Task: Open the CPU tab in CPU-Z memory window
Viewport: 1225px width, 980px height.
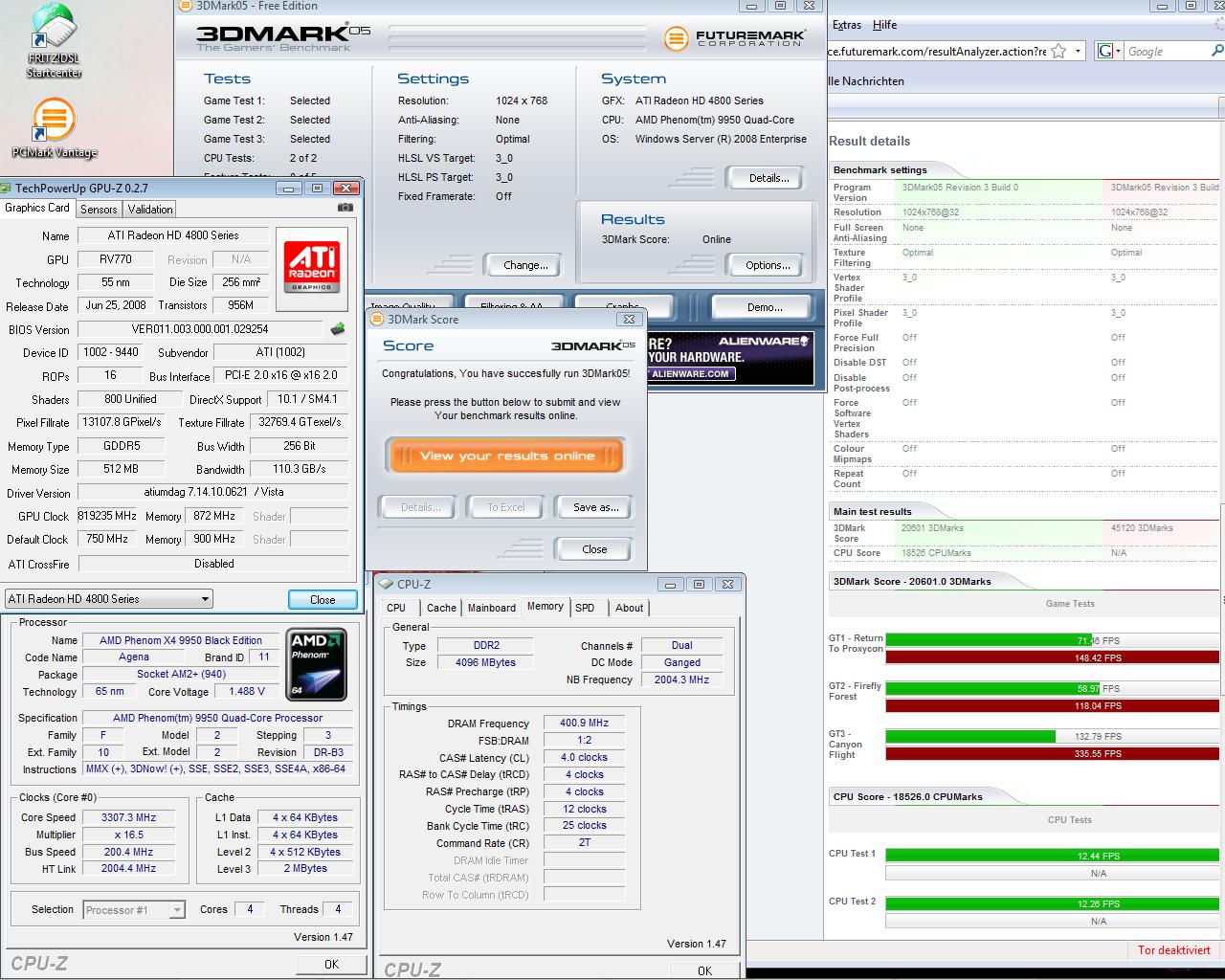Action: [x=396, y=608]
